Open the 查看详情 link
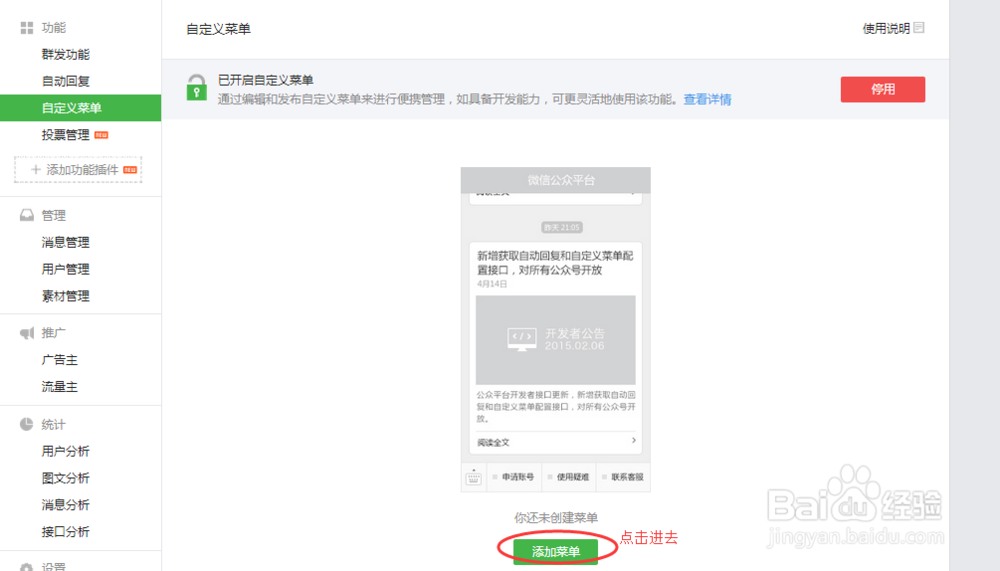The width and height of the screenshot is (1000, 571). pyautogui.click(x=707, y=100)
